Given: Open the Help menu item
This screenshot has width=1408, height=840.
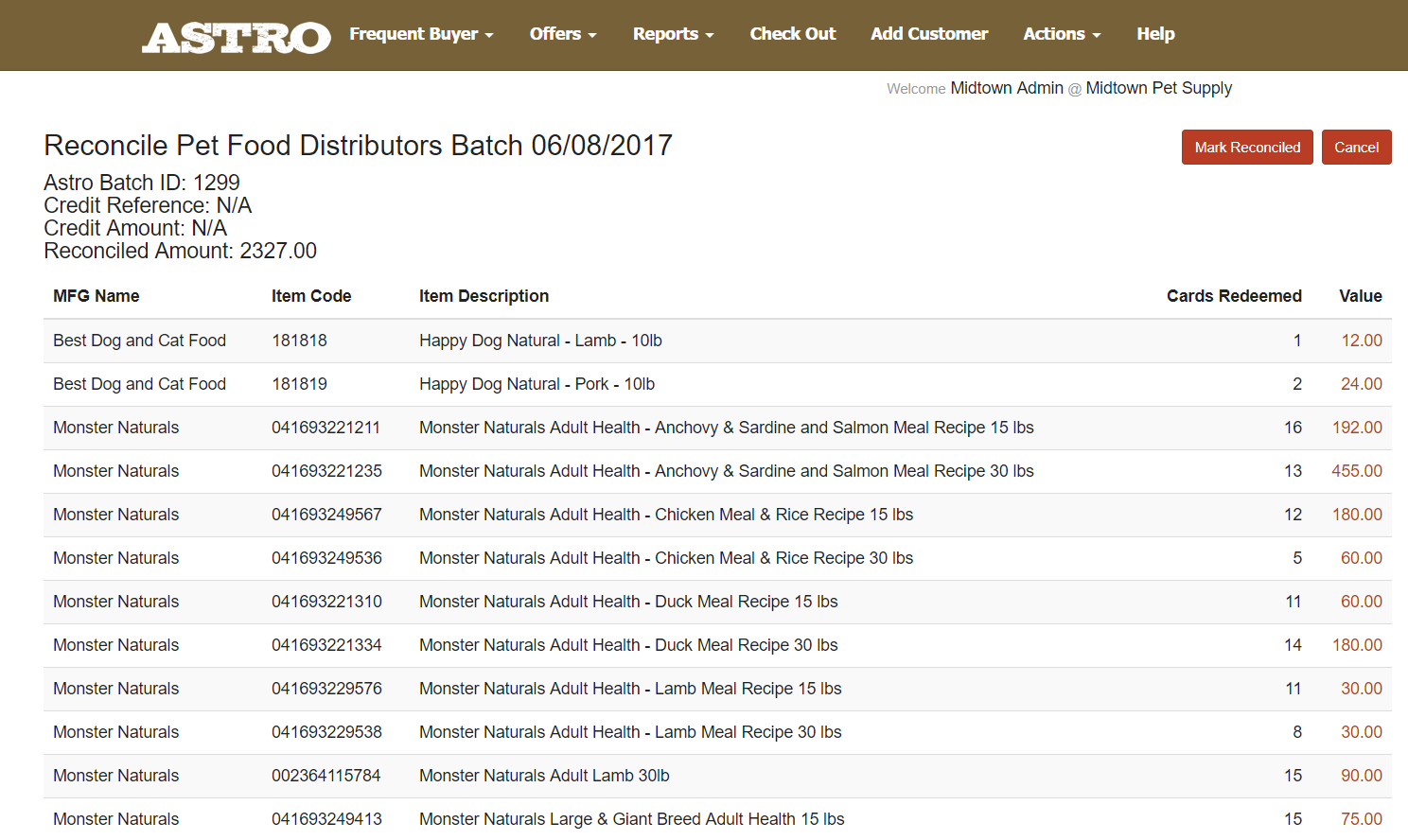Looking at the screenshot, I should 1155,34.
